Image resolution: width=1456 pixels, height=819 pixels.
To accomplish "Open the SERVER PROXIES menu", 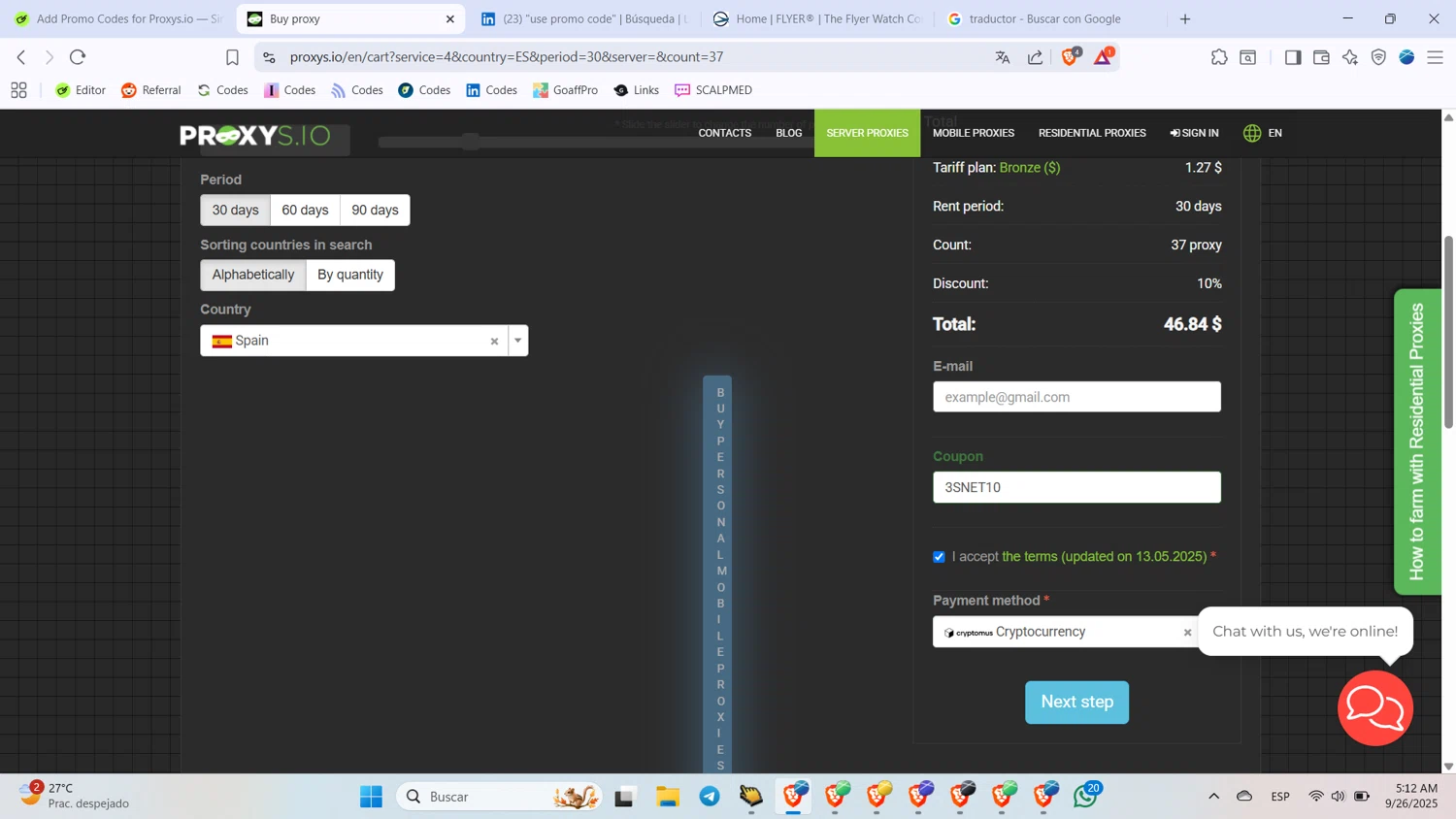I will (x=868, y=133).
